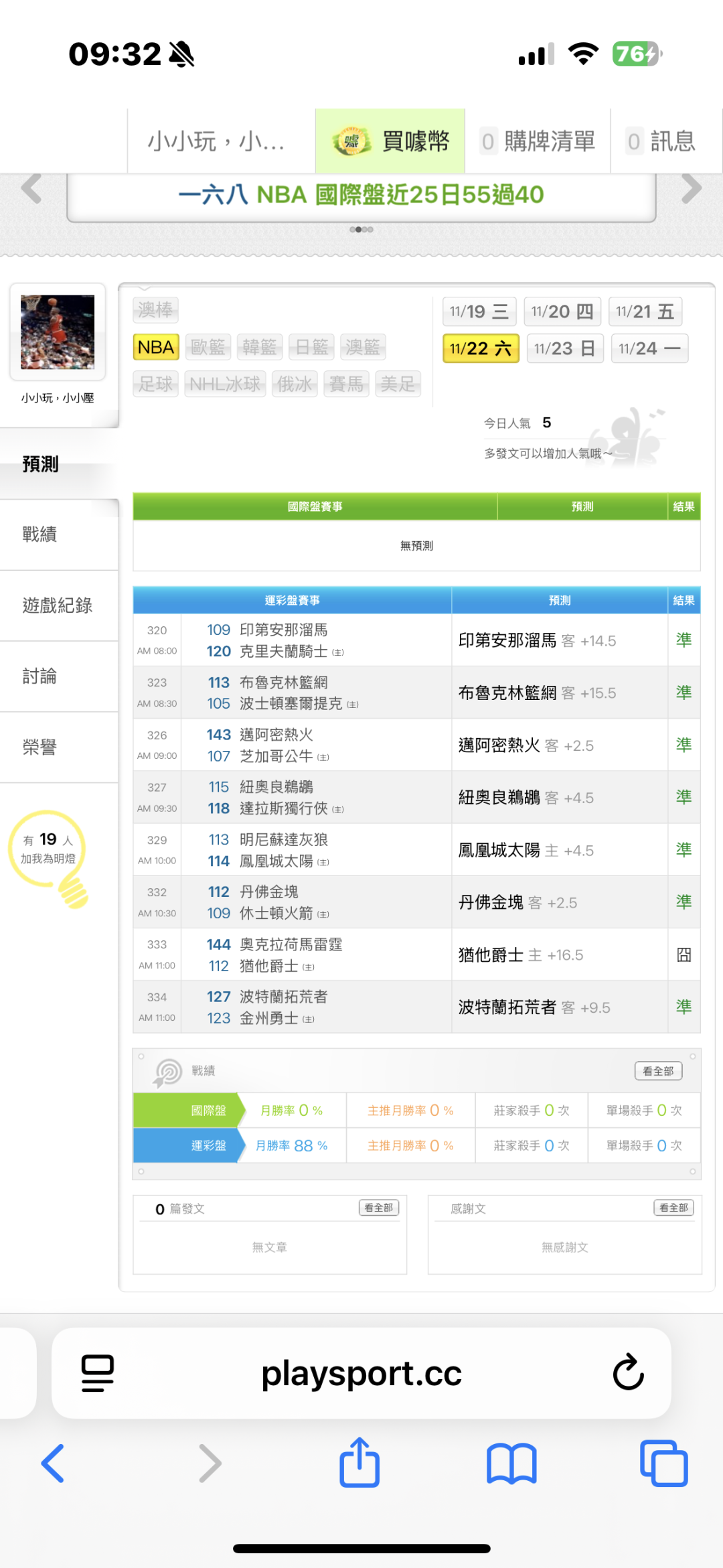Image resolution: width=723 pixels, height=1568 pixels.
Task: Open the 遊戲紀錄 sidebar tab
Action: [x=58, y=605]
